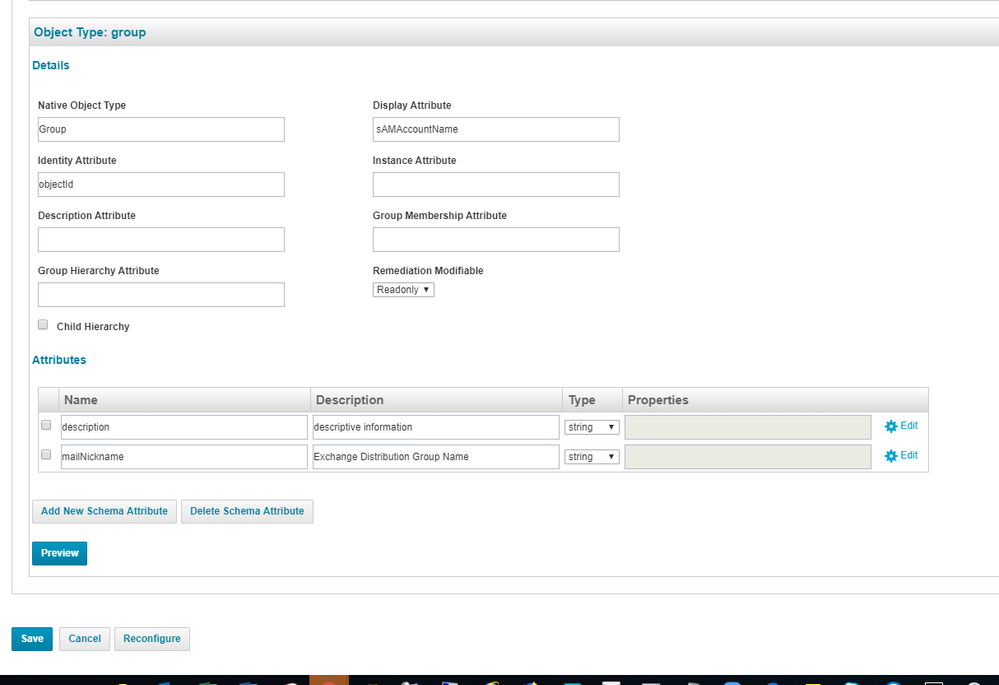Focus the Native Object Type field
Image resolution: width=999 pixels, height=685 pixels.
click(x=161, y=130)
